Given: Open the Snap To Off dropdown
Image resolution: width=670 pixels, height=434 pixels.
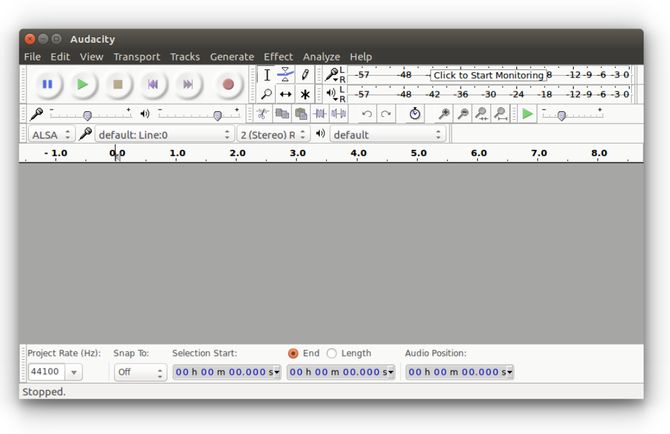Looking at the screenshot, I should point(140,372).
